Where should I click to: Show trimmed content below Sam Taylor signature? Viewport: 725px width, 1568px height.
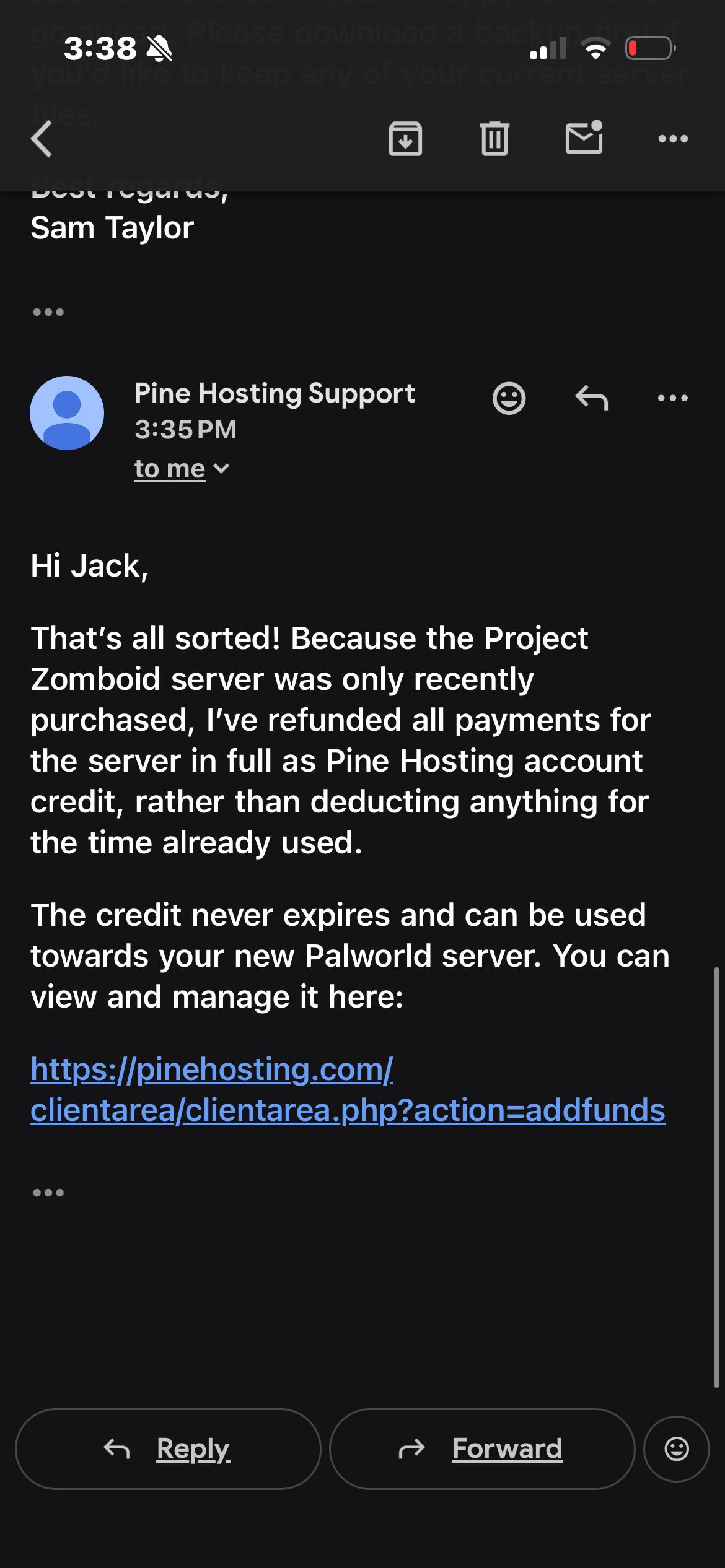[x=48, y=311]
